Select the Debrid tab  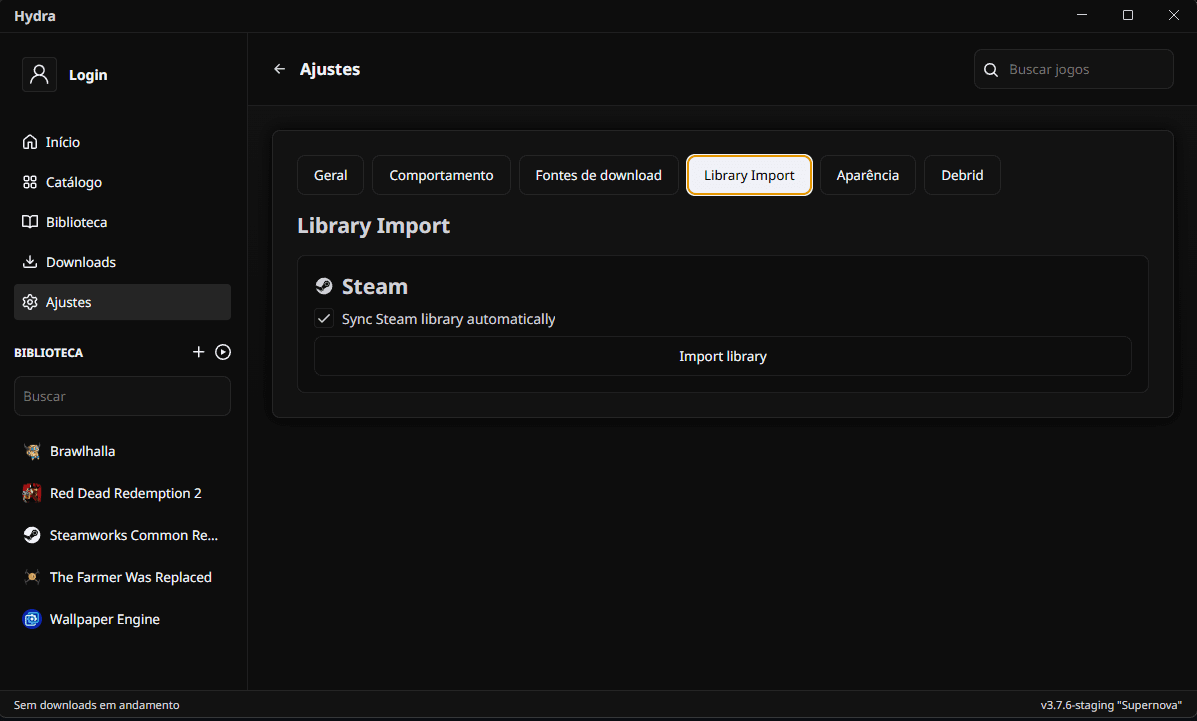point(962,175)
